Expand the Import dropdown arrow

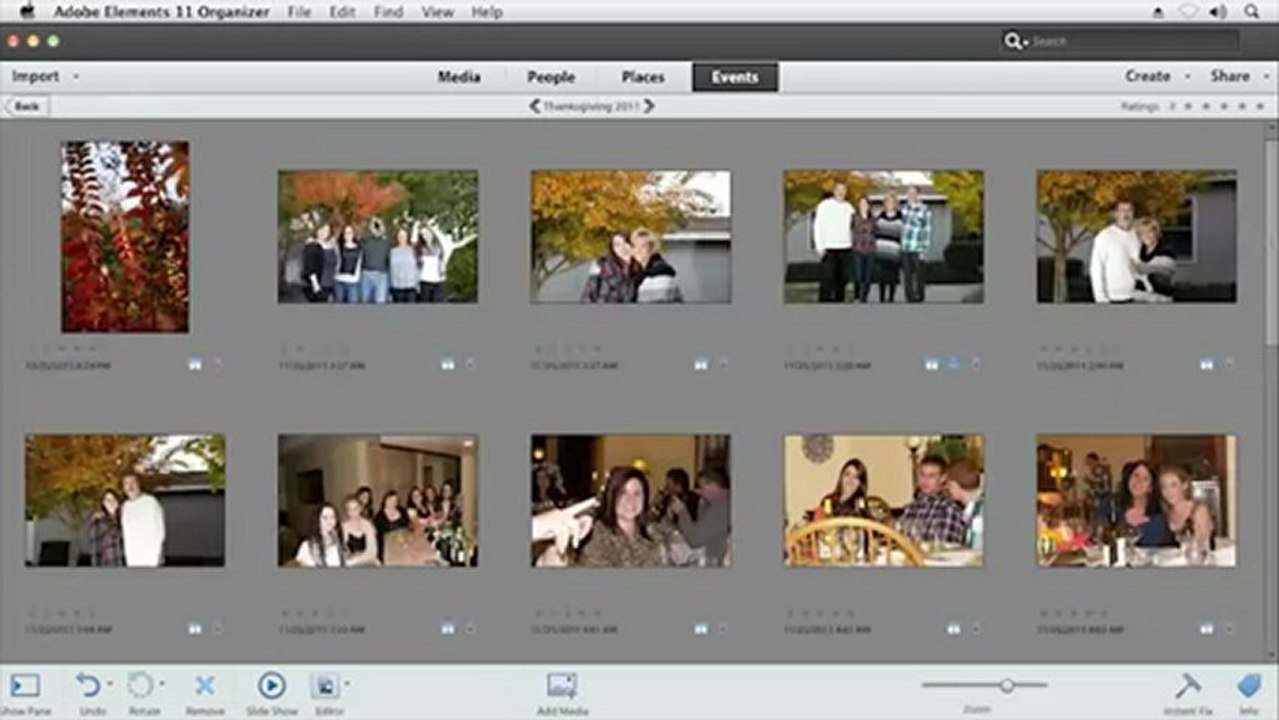(76, 77)
